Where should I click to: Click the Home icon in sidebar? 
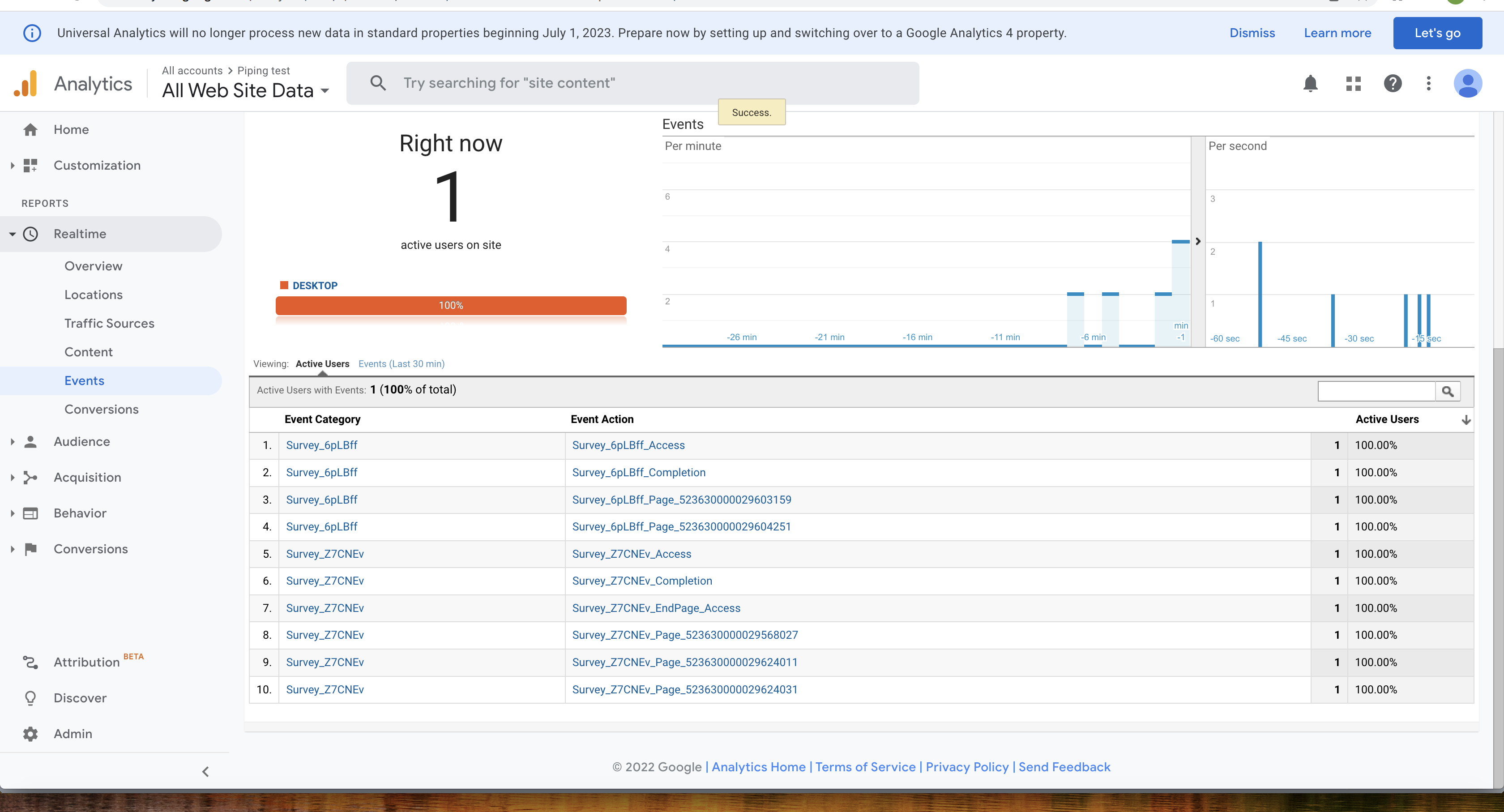point(30,130)
